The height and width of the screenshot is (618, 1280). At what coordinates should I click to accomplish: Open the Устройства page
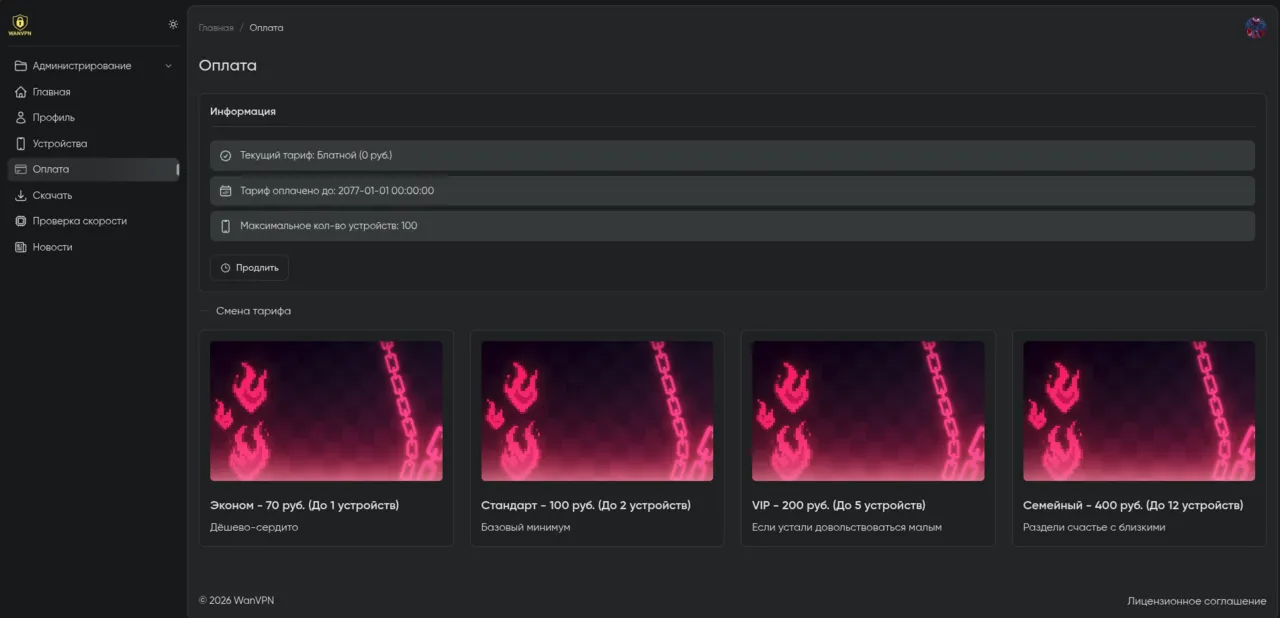pyautogui.click(x=93, y=144)
